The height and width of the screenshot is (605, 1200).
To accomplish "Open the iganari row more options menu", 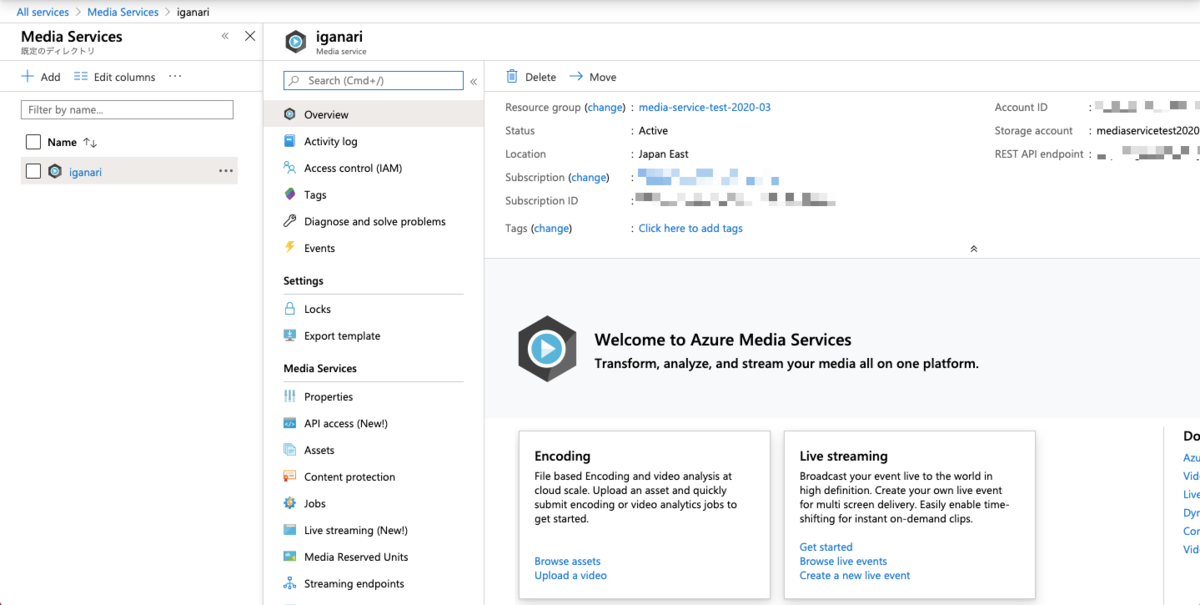I will pyautogui.click(x=226, y=172).
